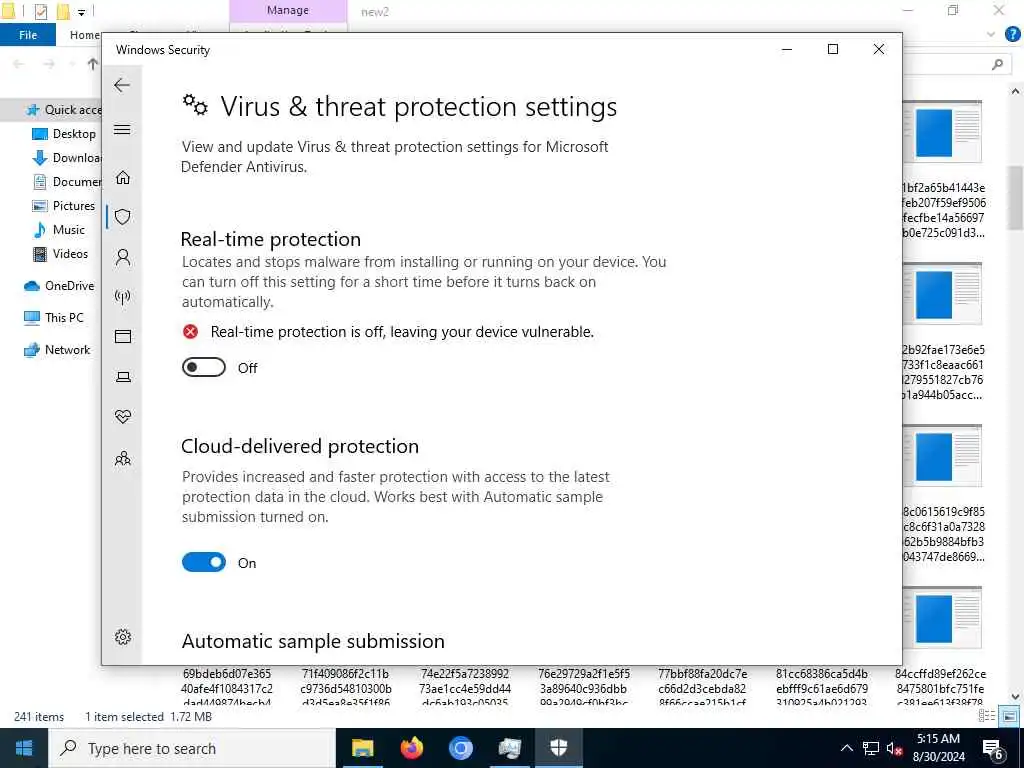Open the Home ribbon tab in File Explorer

tap(85, 35)
